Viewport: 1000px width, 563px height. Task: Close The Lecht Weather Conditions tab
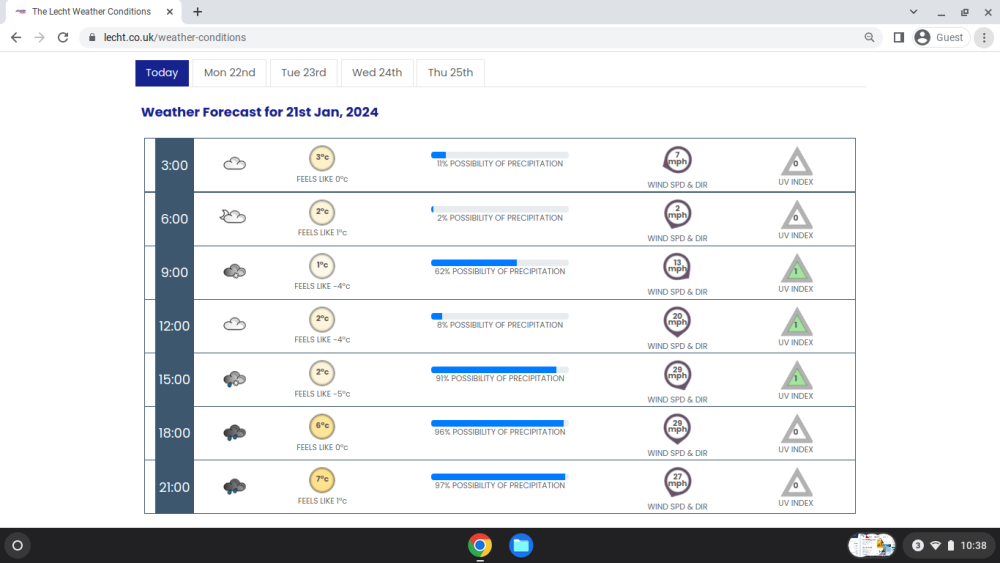coord(170,11)
